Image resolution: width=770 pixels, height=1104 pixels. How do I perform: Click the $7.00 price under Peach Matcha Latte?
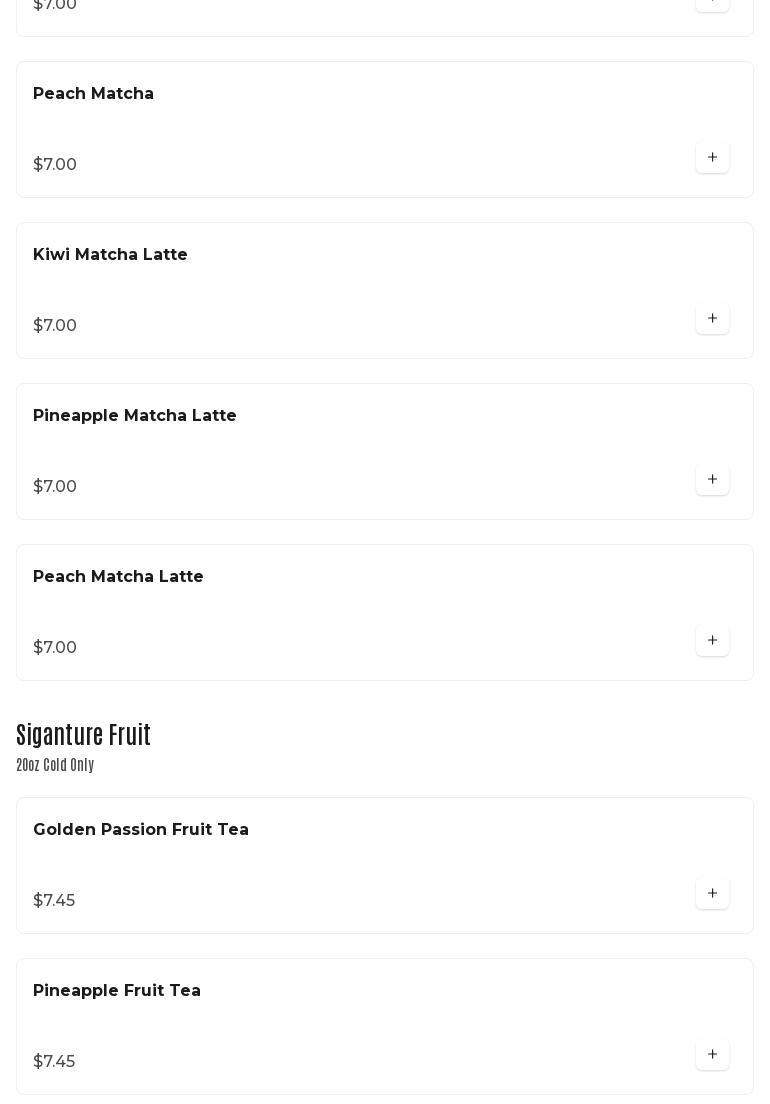click(x=55, y=647)
